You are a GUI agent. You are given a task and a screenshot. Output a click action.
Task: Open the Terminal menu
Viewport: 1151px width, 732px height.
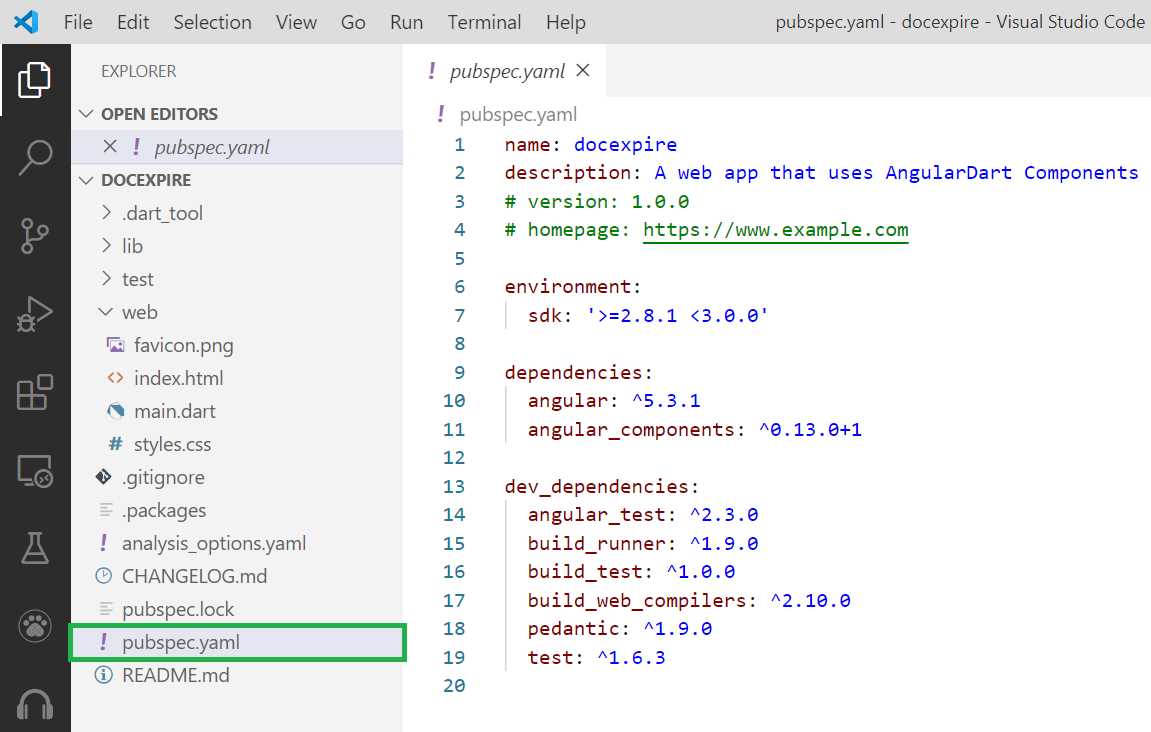[x=484, y=21]
